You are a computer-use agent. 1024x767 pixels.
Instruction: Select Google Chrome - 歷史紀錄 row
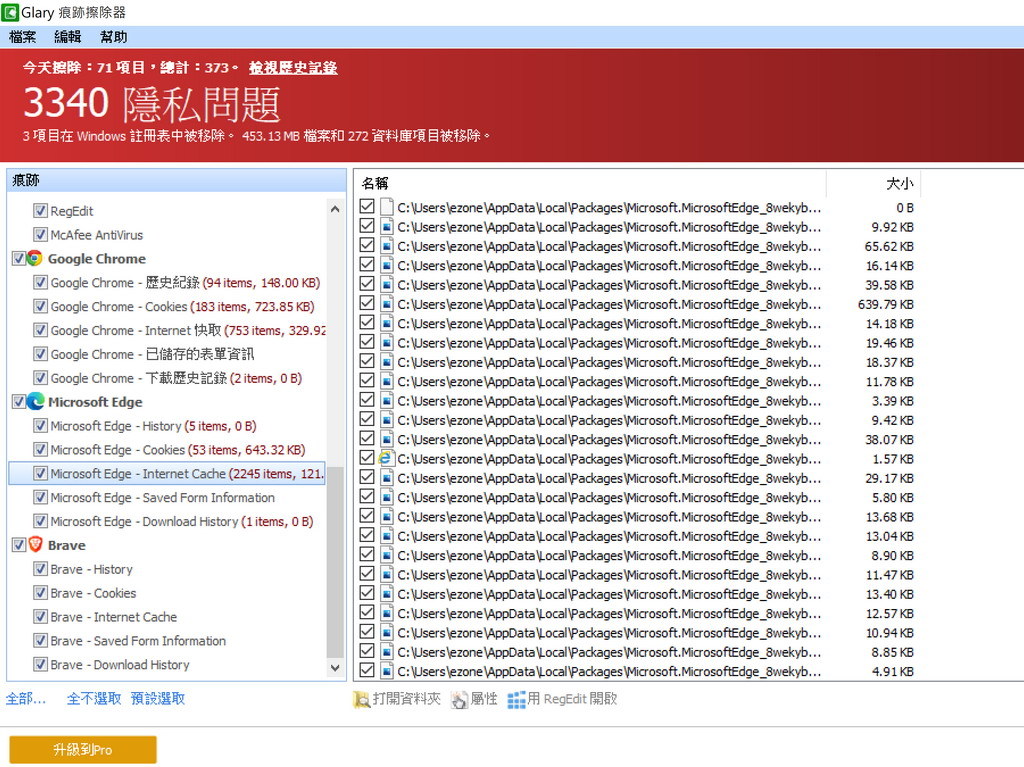pos(185,282)
